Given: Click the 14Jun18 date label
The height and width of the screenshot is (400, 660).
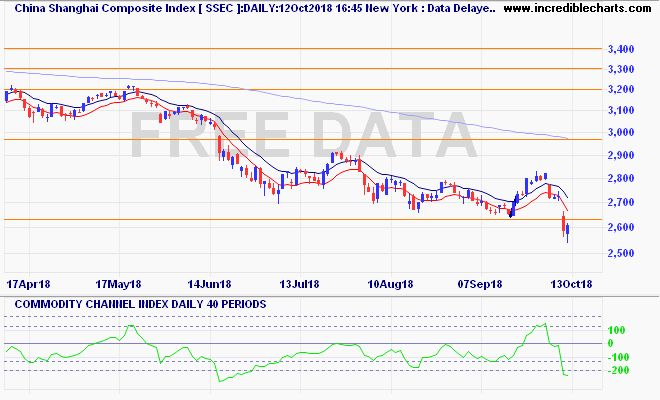Looking at the screenshot, I should point(209,284).
